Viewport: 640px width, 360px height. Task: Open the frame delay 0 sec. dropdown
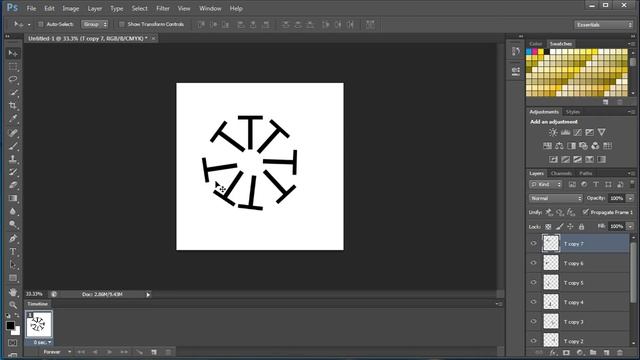coord(42,342)
